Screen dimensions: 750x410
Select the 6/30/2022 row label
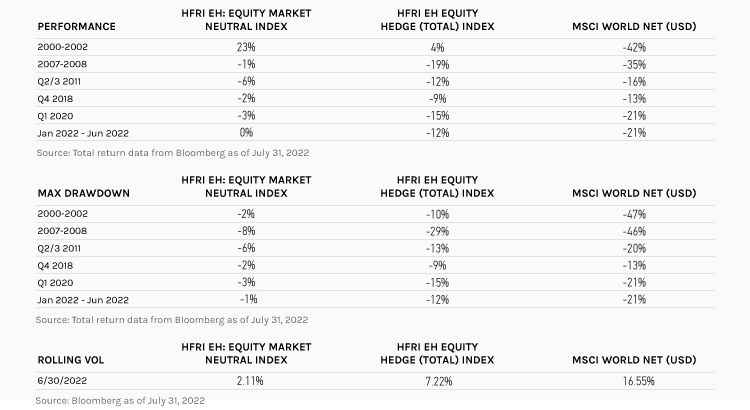[x=60, y=381]
